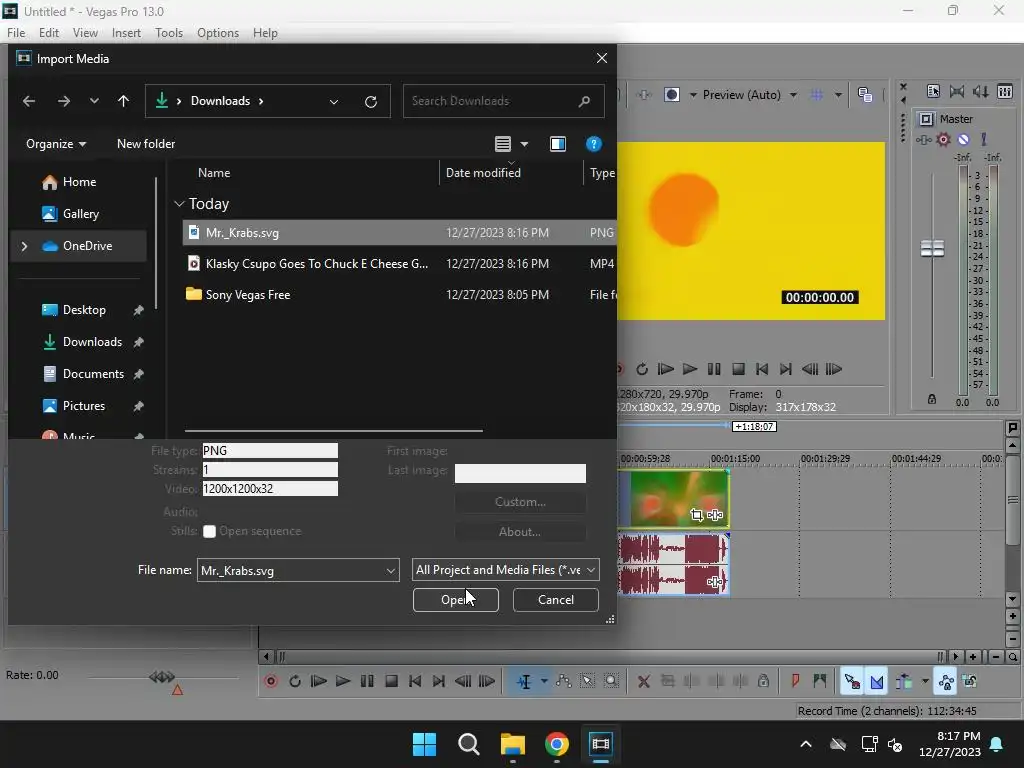The width and height of the screenshot is (1024, 768).
Task: Open the File menu
Action: pyautogui.click(x=16, y=33)
